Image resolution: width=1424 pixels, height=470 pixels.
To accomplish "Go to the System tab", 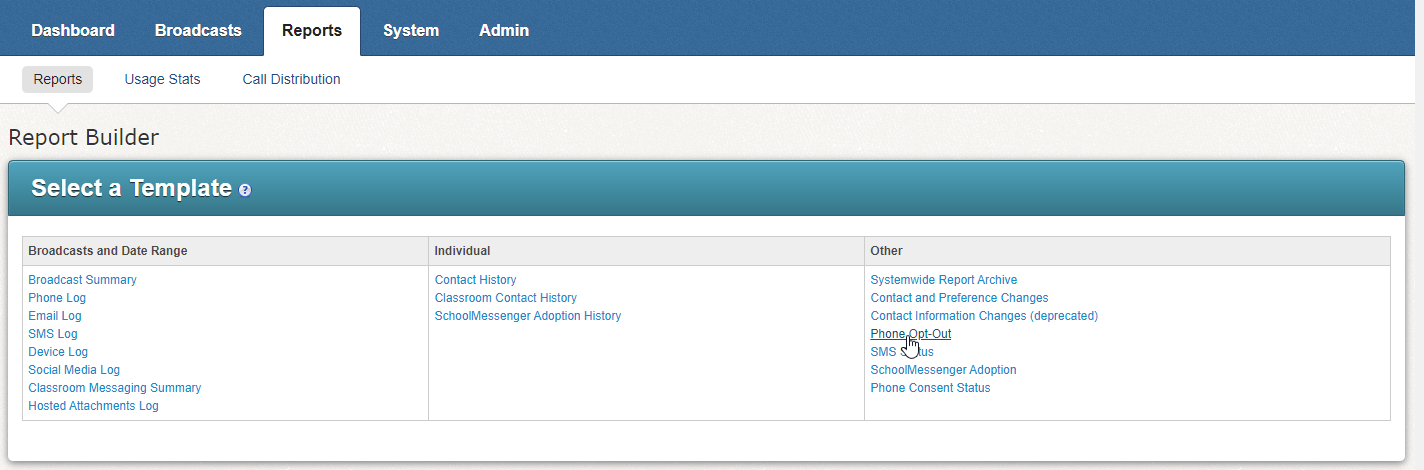I will click(x=411, y=30).
